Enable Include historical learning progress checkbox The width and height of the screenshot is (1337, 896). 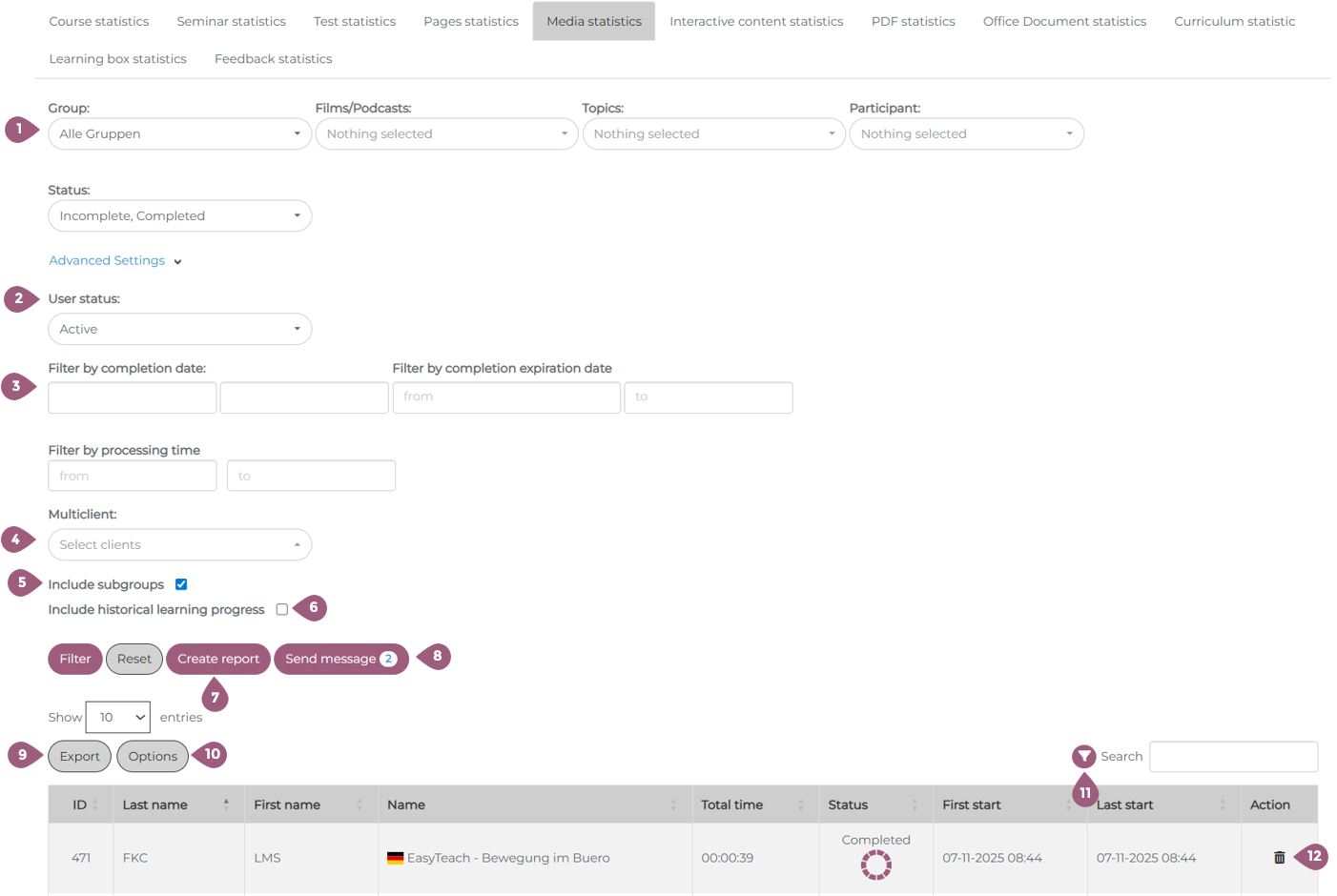coord(282,609)
